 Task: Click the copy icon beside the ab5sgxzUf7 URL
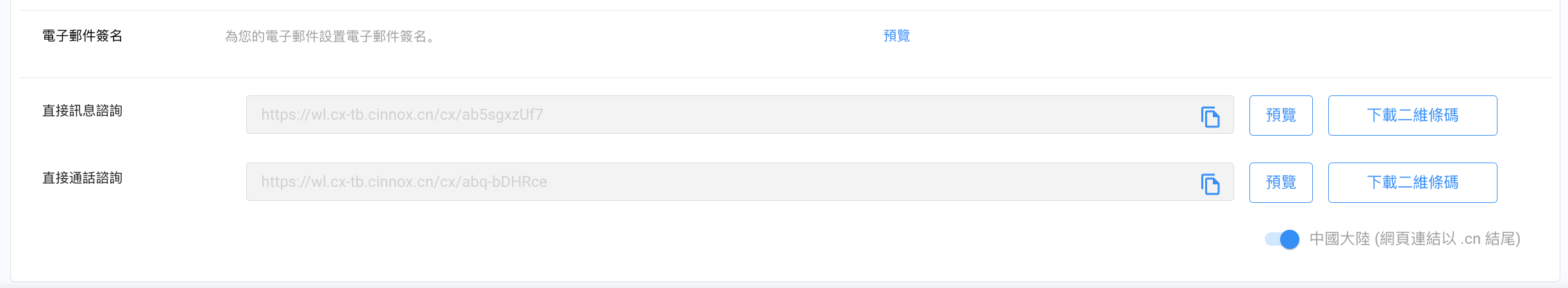(1210, 116)
